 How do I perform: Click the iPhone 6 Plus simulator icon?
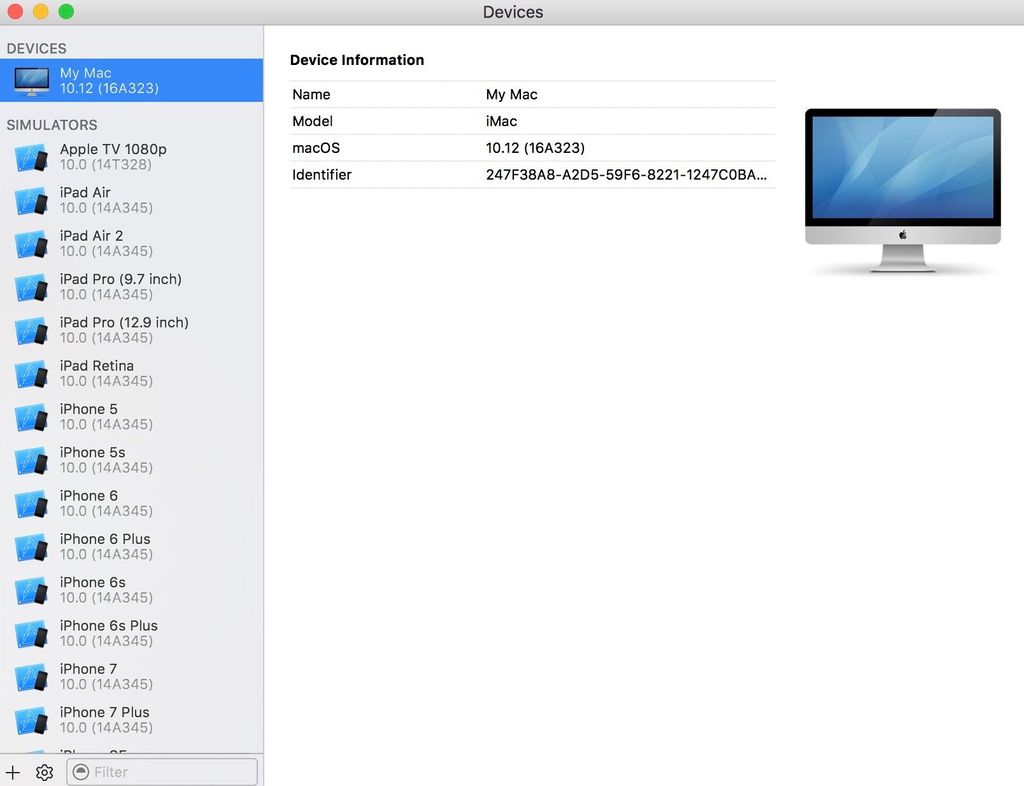click(31, 546)
